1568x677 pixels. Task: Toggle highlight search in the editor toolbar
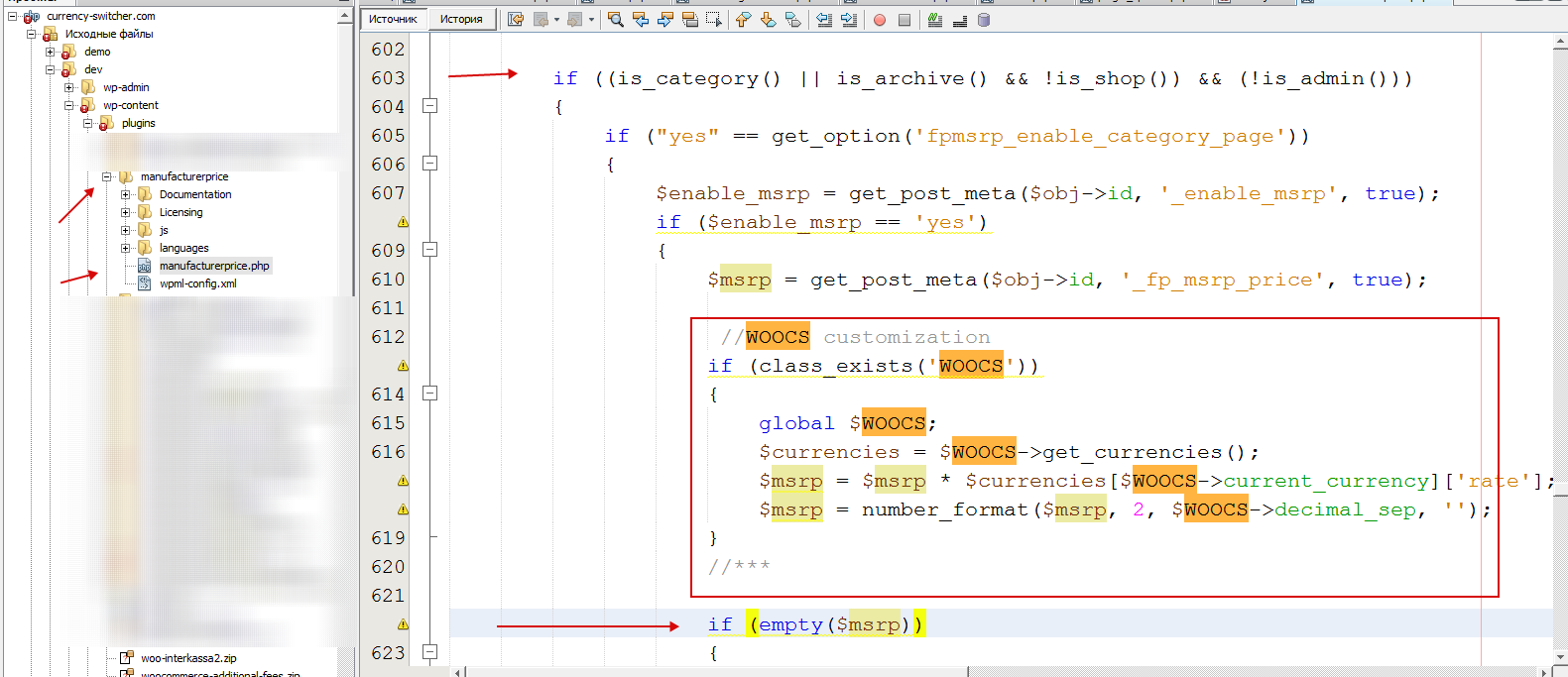[x=690, y=20]
